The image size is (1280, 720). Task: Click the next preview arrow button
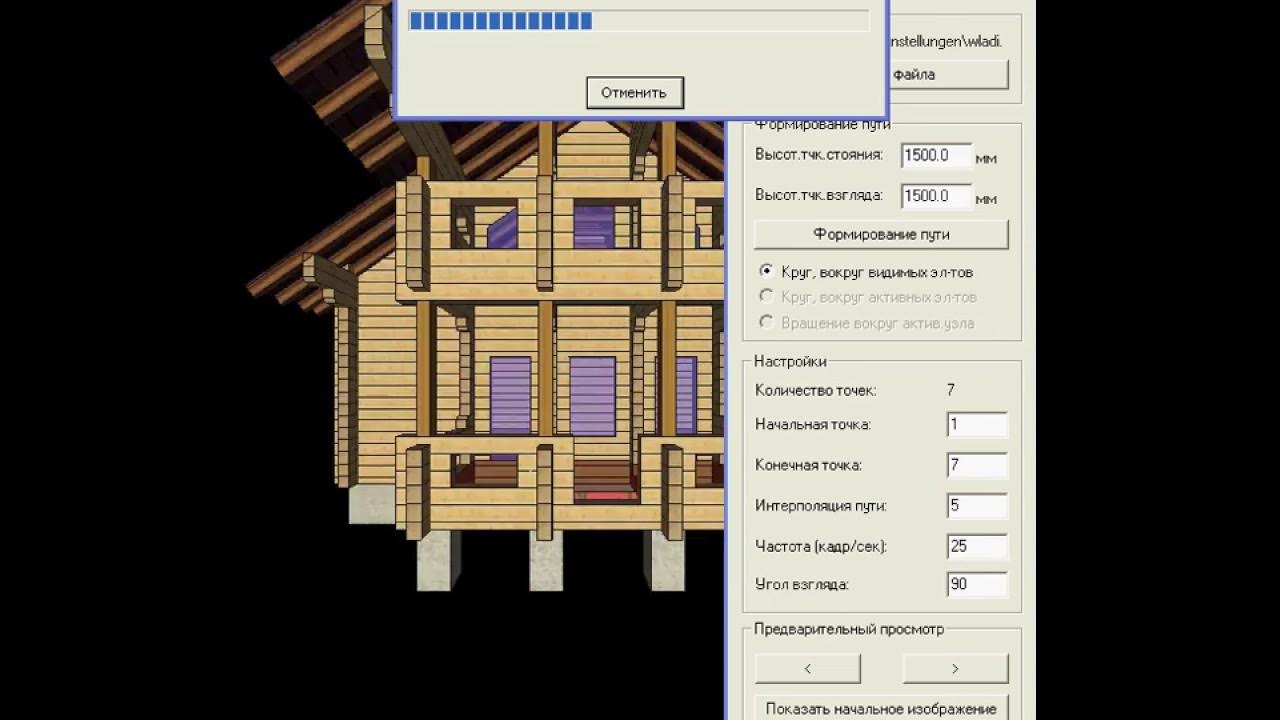955,668
